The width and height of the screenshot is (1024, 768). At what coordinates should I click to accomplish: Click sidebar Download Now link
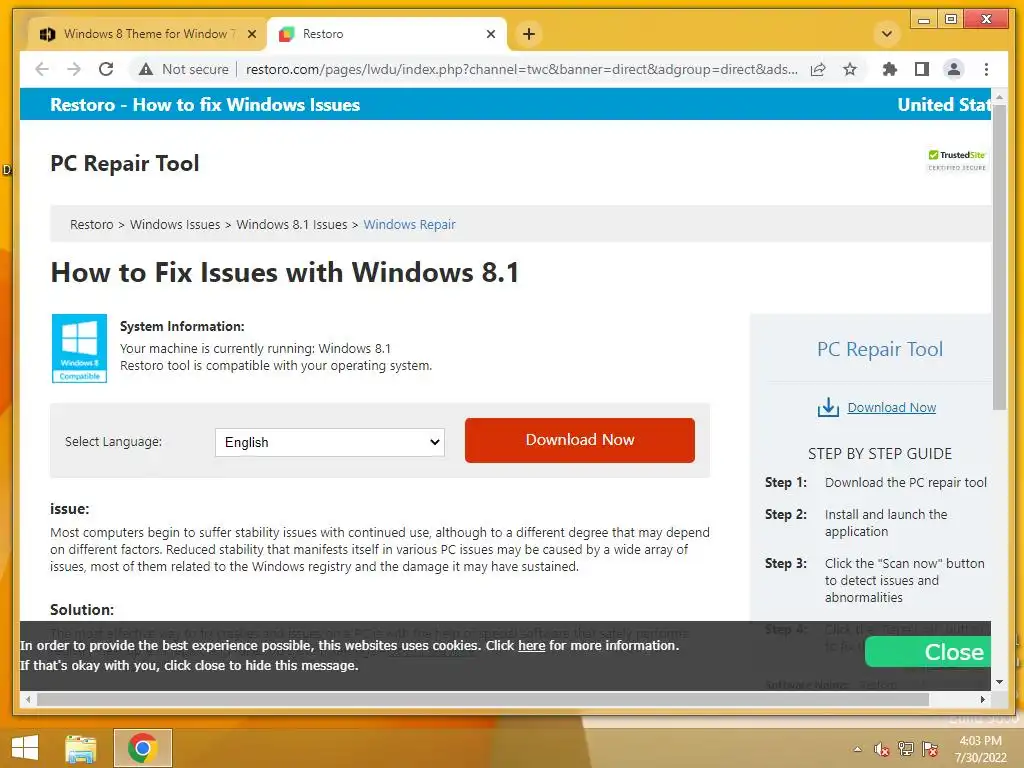(891, 408)
